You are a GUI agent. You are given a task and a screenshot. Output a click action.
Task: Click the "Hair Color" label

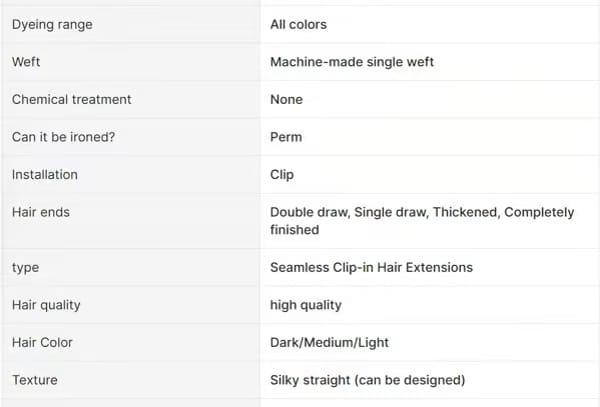pyautogui.click(x=42, y=343)
